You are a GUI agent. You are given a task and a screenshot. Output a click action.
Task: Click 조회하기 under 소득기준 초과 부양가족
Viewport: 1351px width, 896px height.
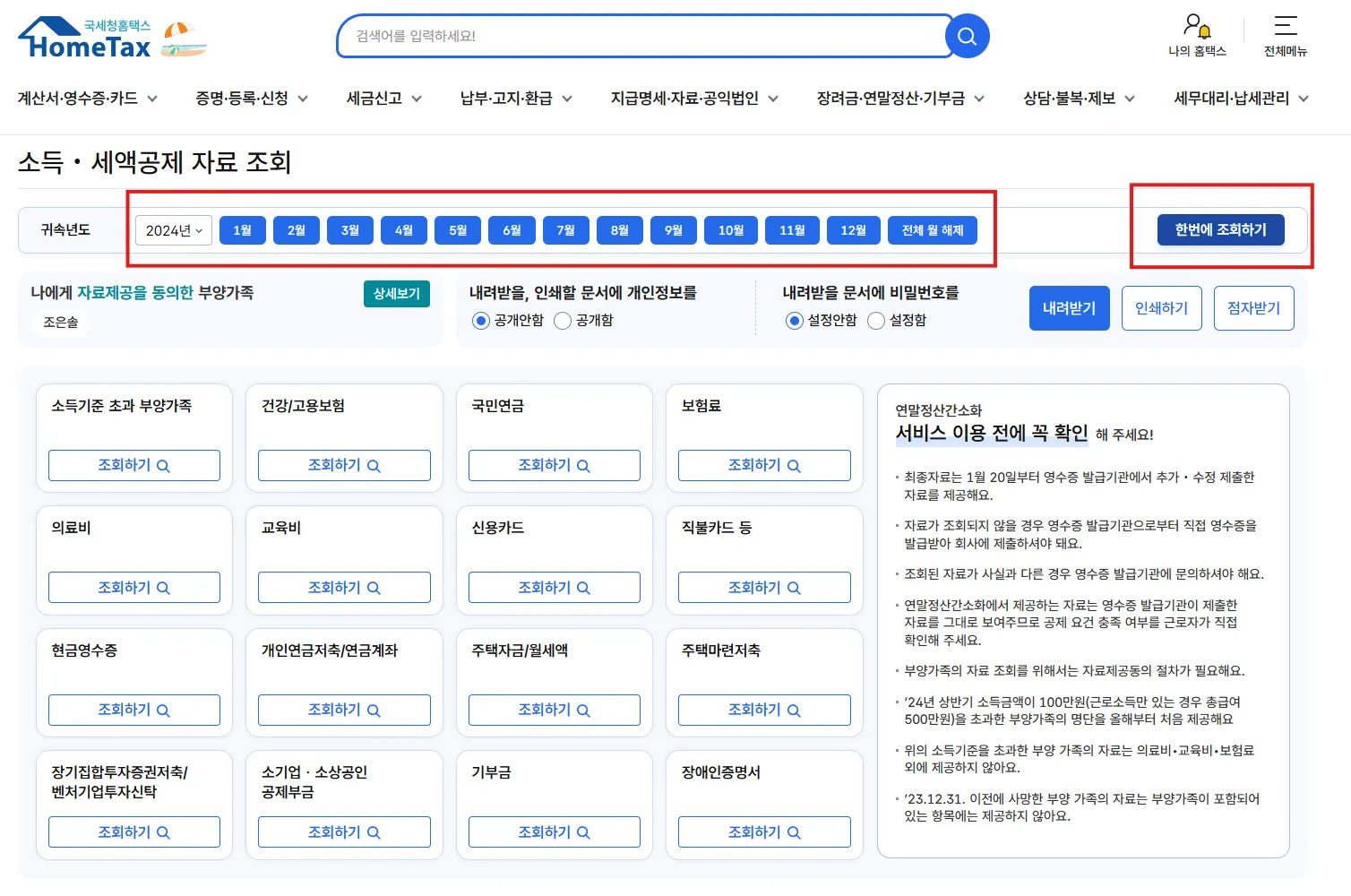[x=134, y=465]
